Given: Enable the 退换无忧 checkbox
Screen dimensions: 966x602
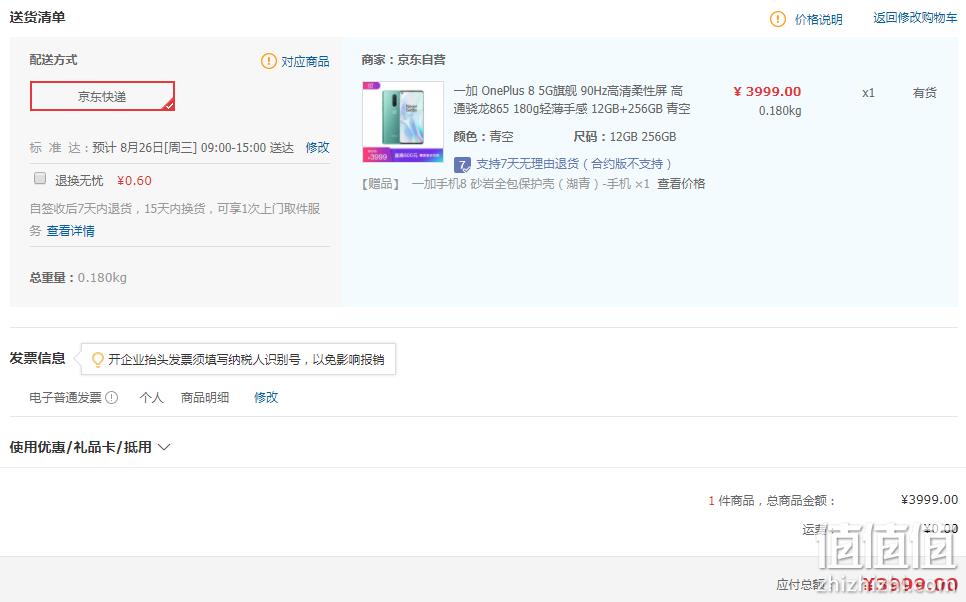Looking at the screenshot, I should point(40,179).
